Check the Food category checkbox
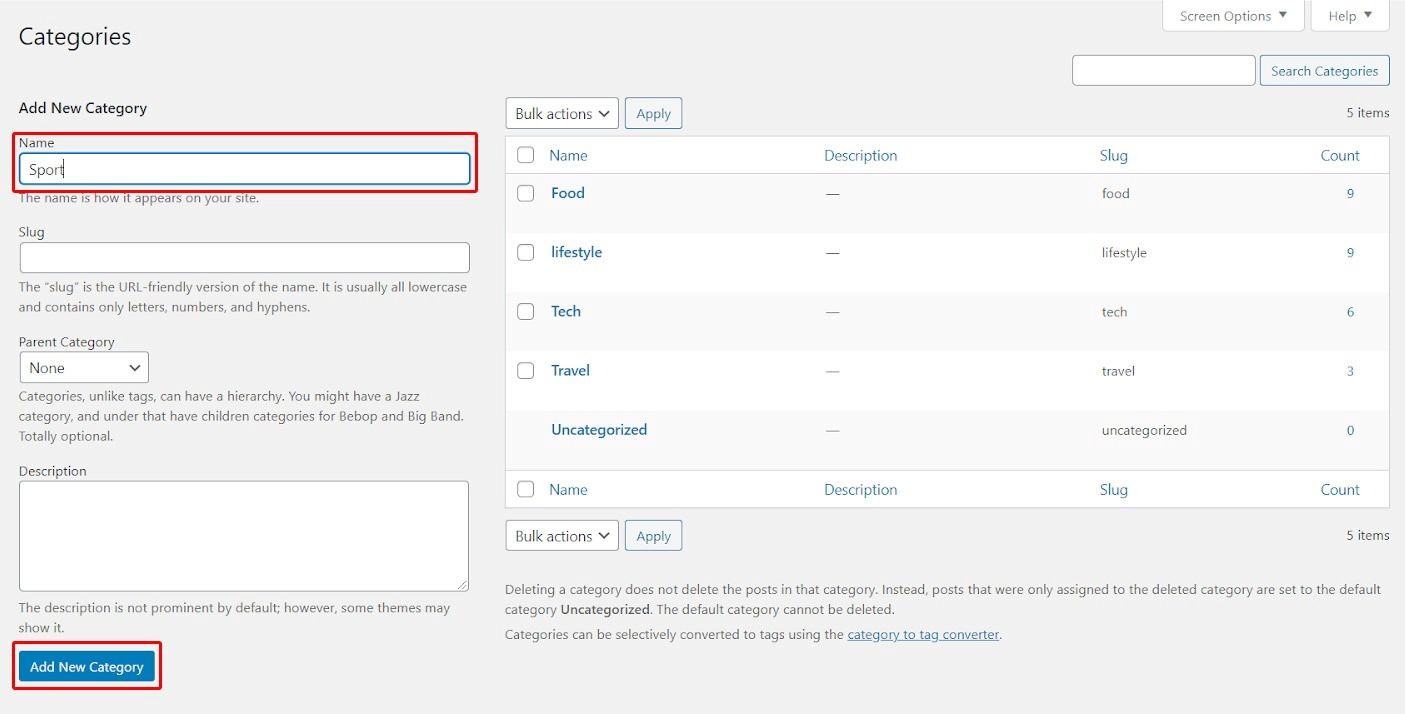 (x=525, y=194)
